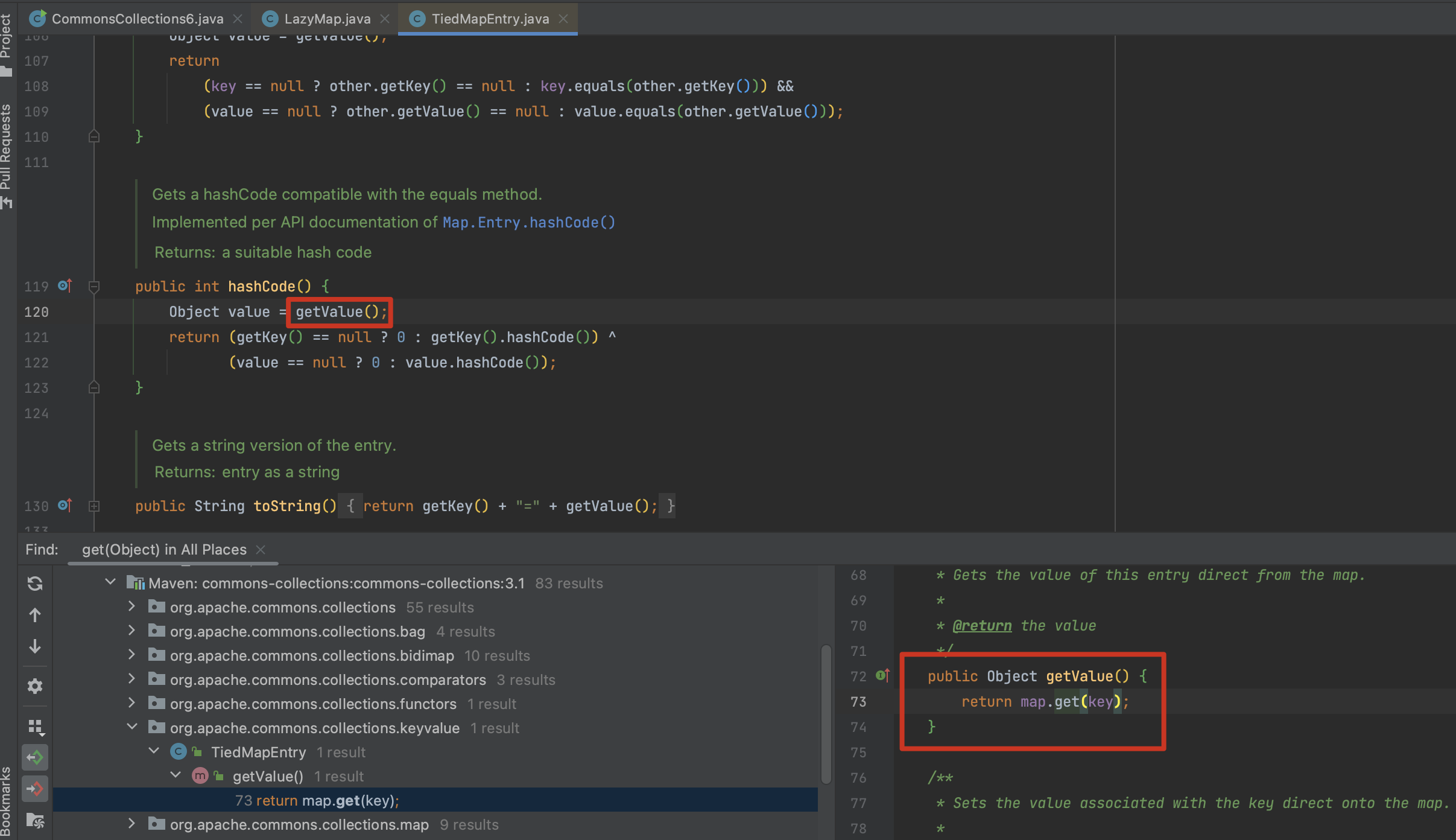Click the fold end marker at line 123
The height and width of the screenshot is (840, 1456).
point(94,387)
